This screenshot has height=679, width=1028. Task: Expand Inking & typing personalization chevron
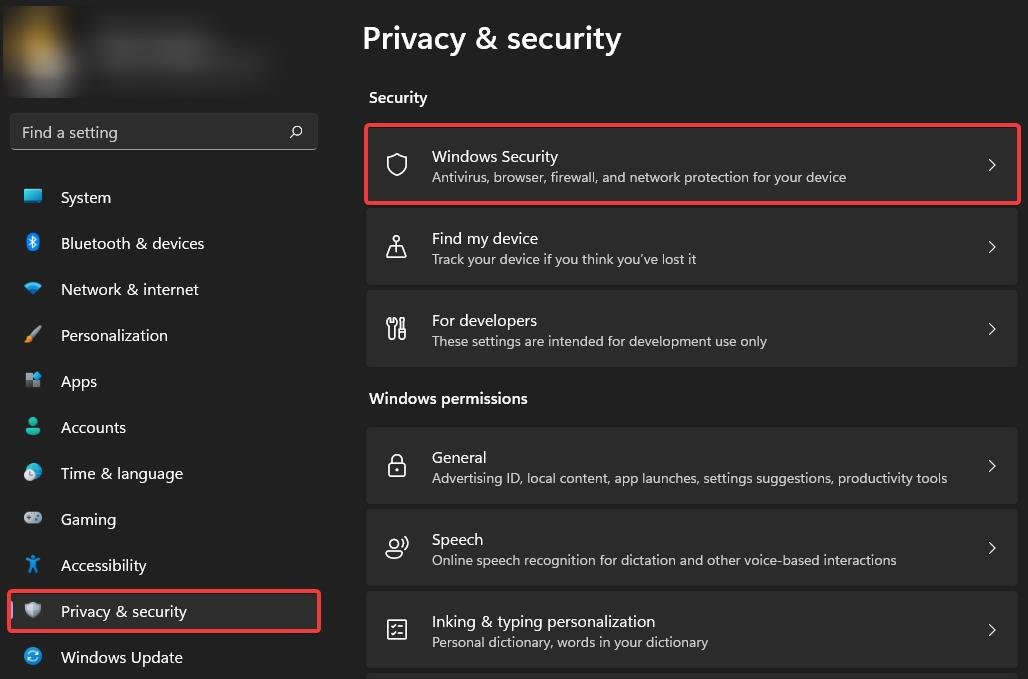[x=992, y=630]
